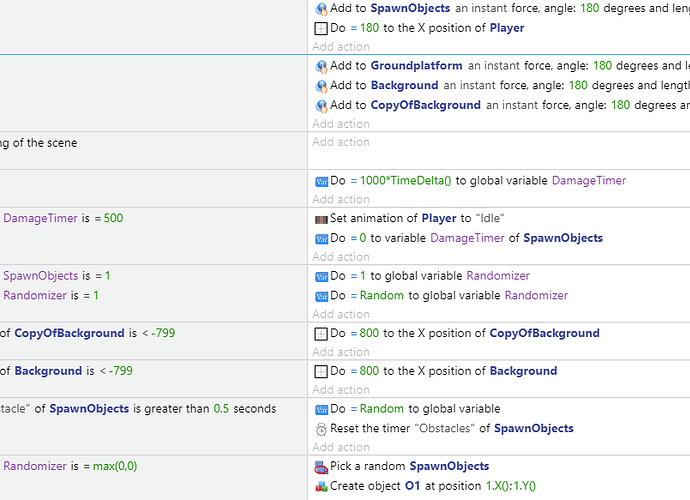Viewport: 690px width, 500px height.
Task: Click Add action in beginning of the scene event
Action: [341, 142]
